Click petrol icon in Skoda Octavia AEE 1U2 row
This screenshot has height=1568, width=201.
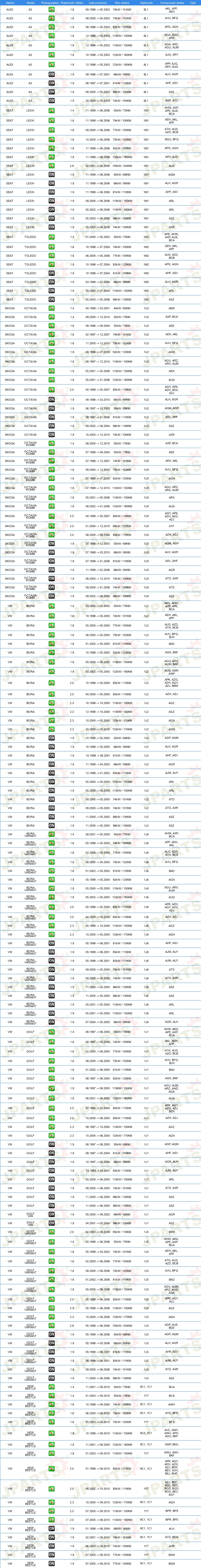[x=52, y=326]
